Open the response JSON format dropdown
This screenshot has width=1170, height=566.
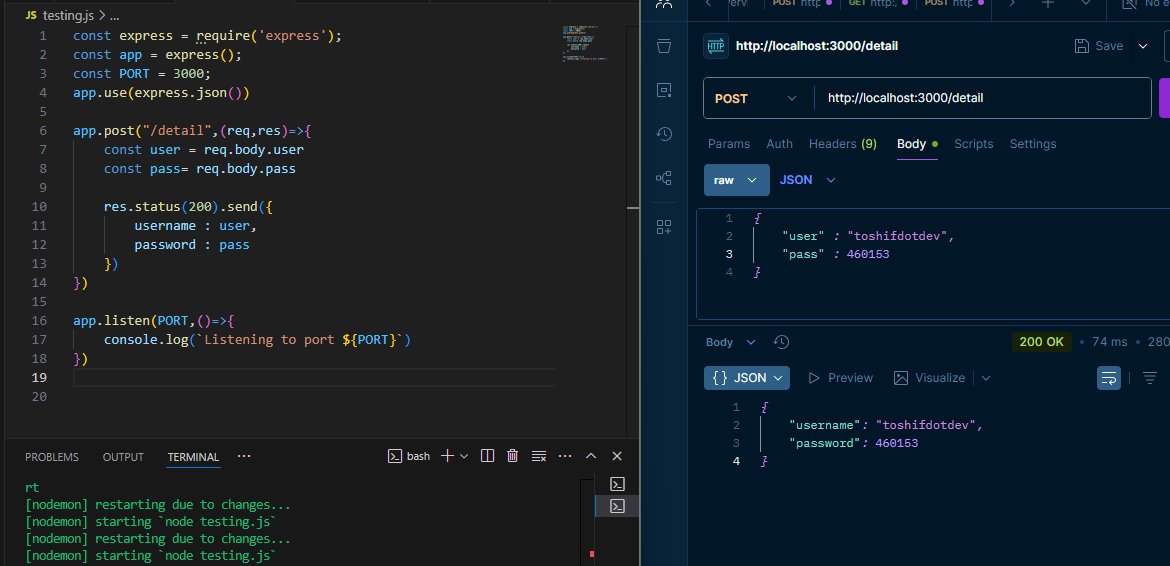coord(747,378)
